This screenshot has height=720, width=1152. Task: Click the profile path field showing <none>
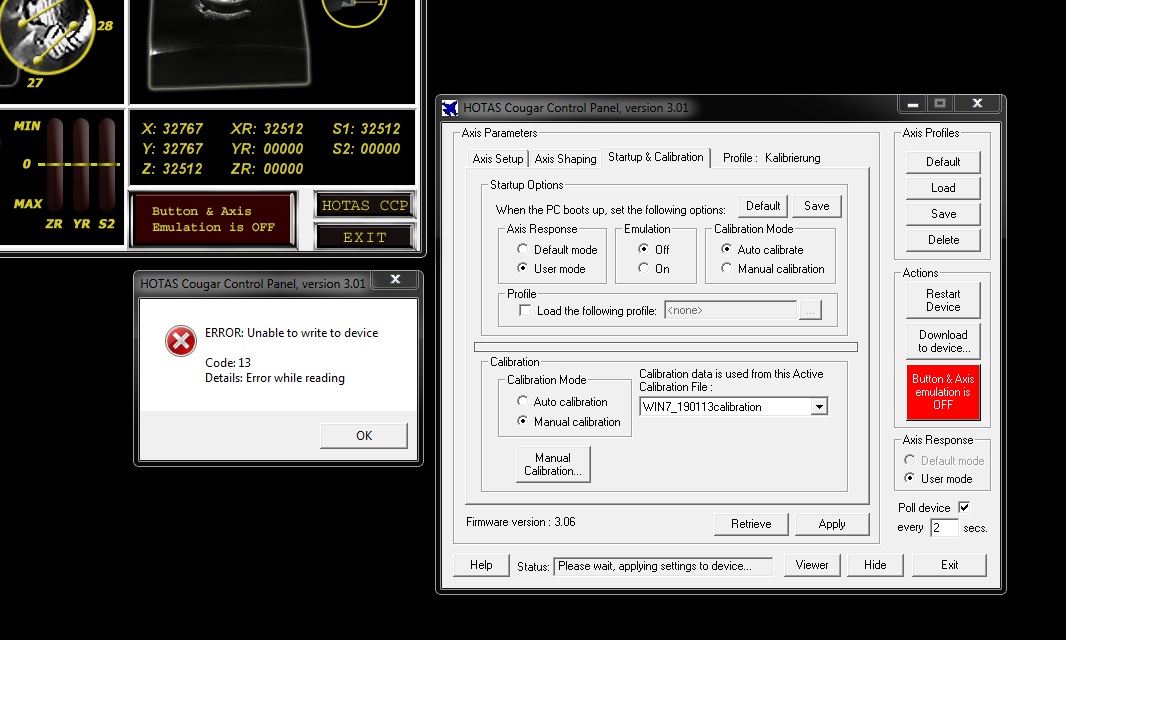(x=730, y=310)
